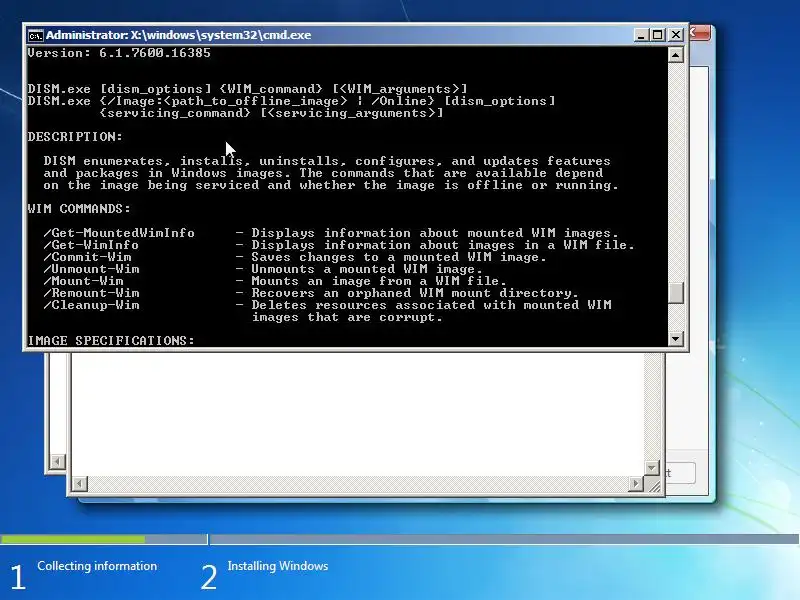Click the WIM COMMANDS: heading

79,209
